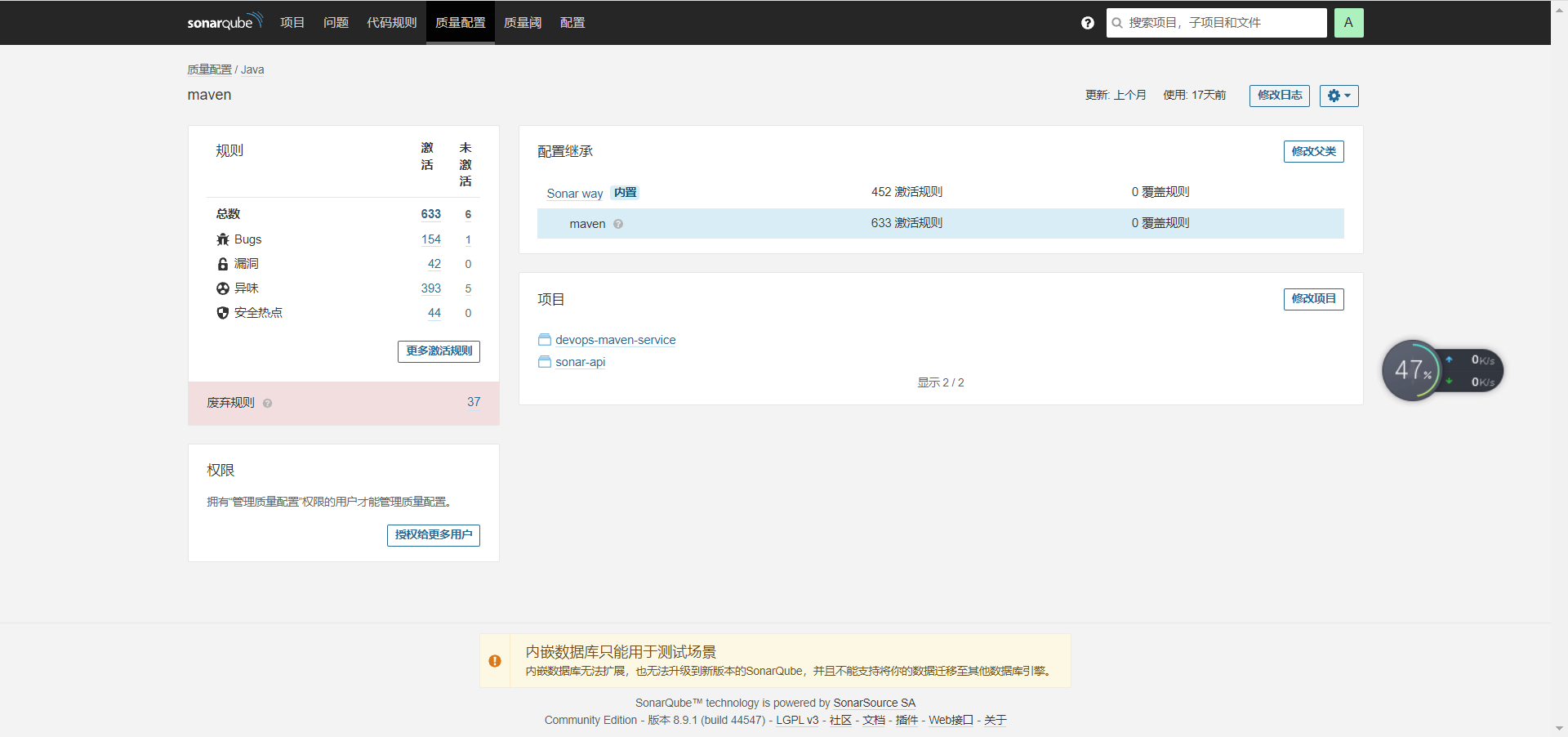Screen dimensions: 1568x737
Task: Click the project search input field
Action: [x=1215, y=23]
